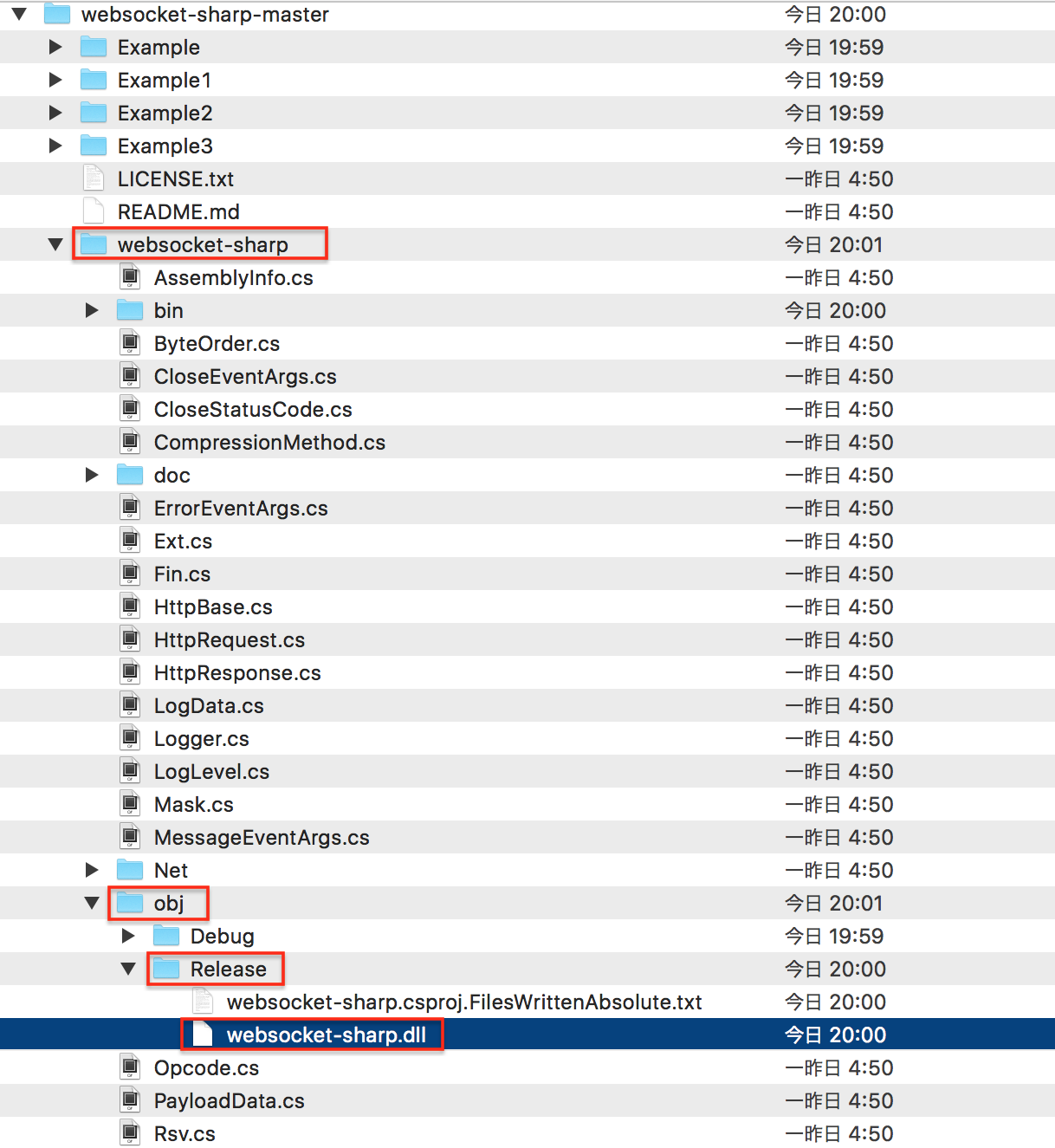Click the websocket-sharp folder icon

click(x=93, y=244)
